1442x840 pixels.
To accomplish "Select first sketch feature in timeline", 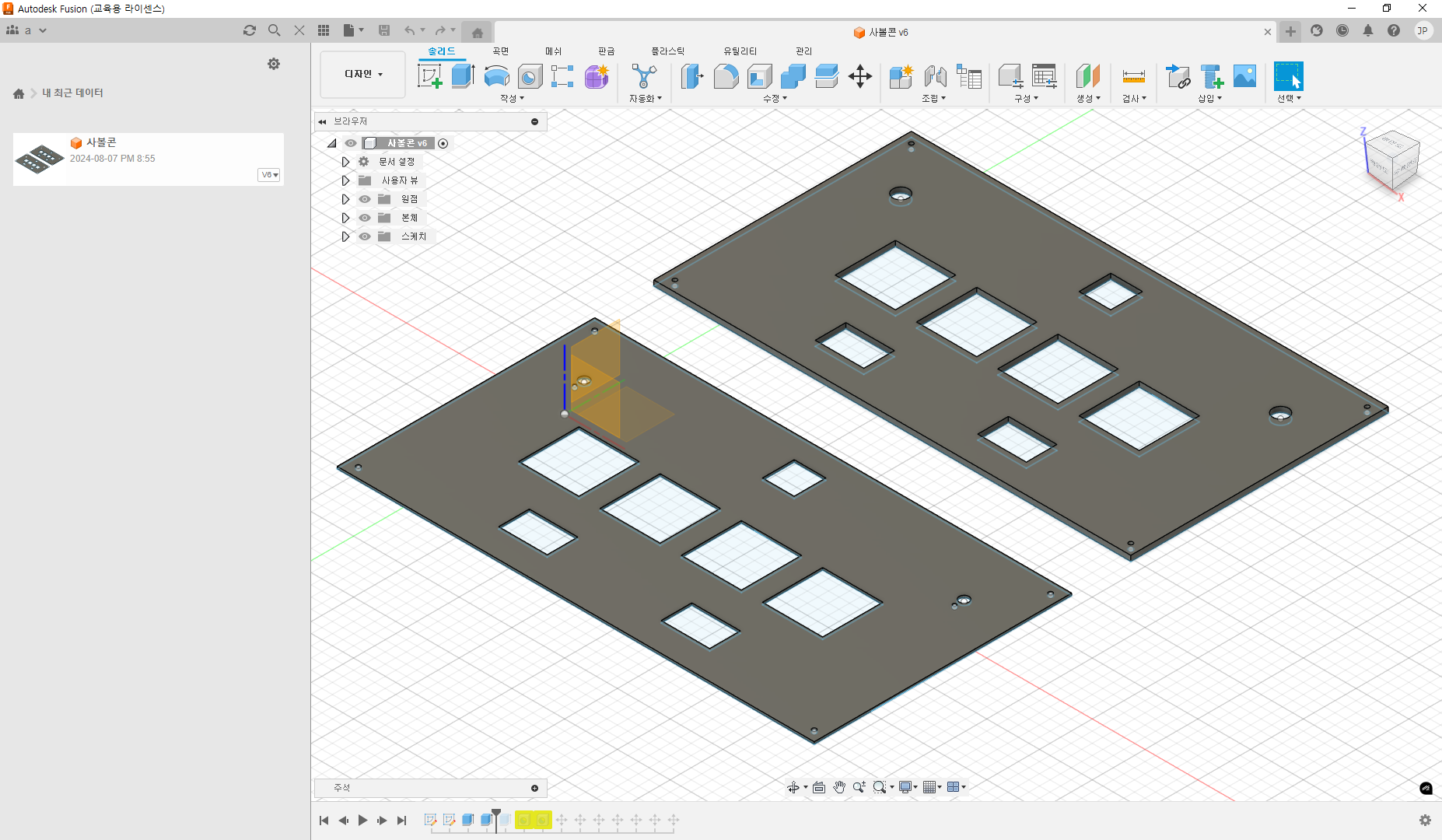I will tap(430, 820).
